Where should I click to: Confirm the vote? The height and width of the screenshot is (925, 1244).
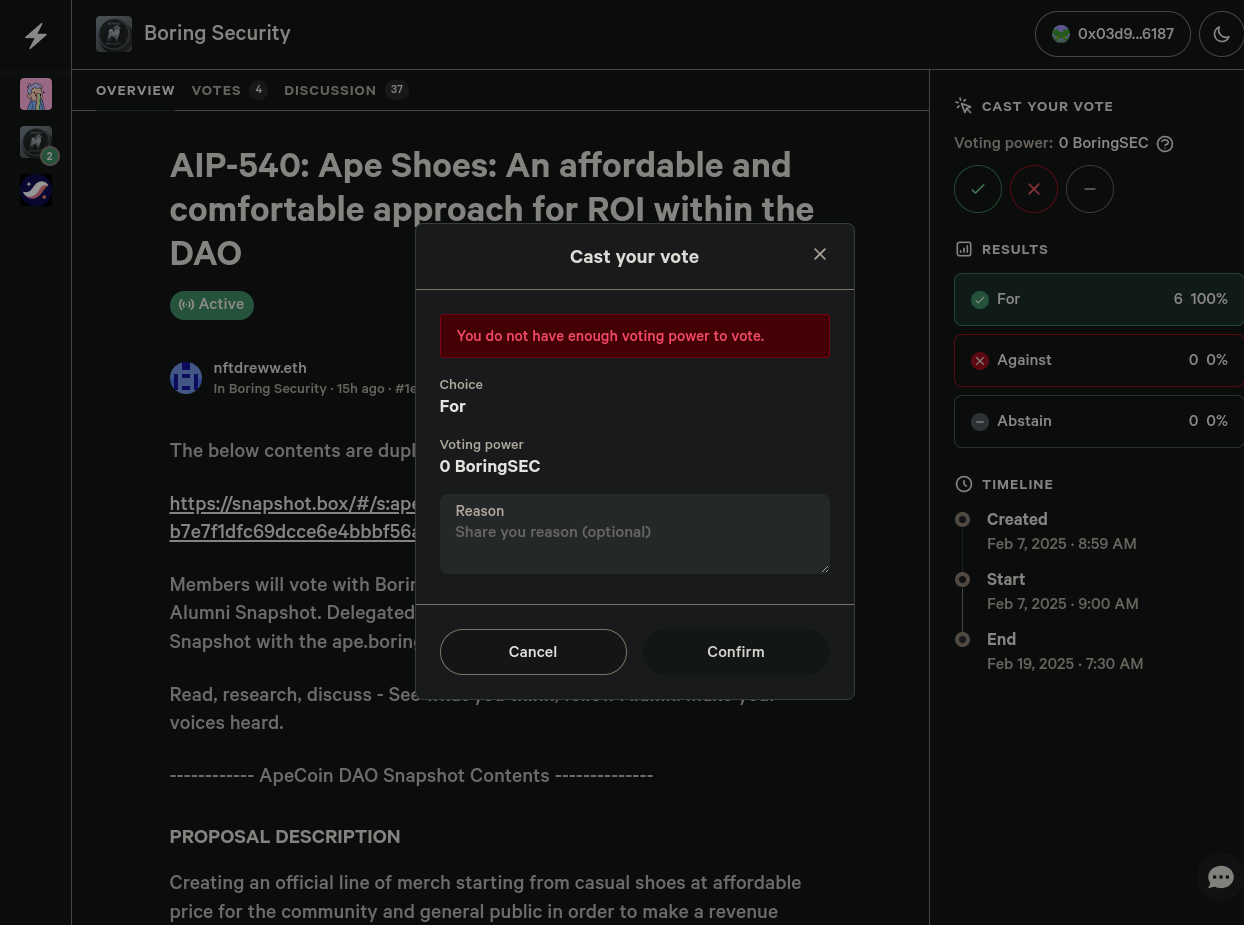736,652
